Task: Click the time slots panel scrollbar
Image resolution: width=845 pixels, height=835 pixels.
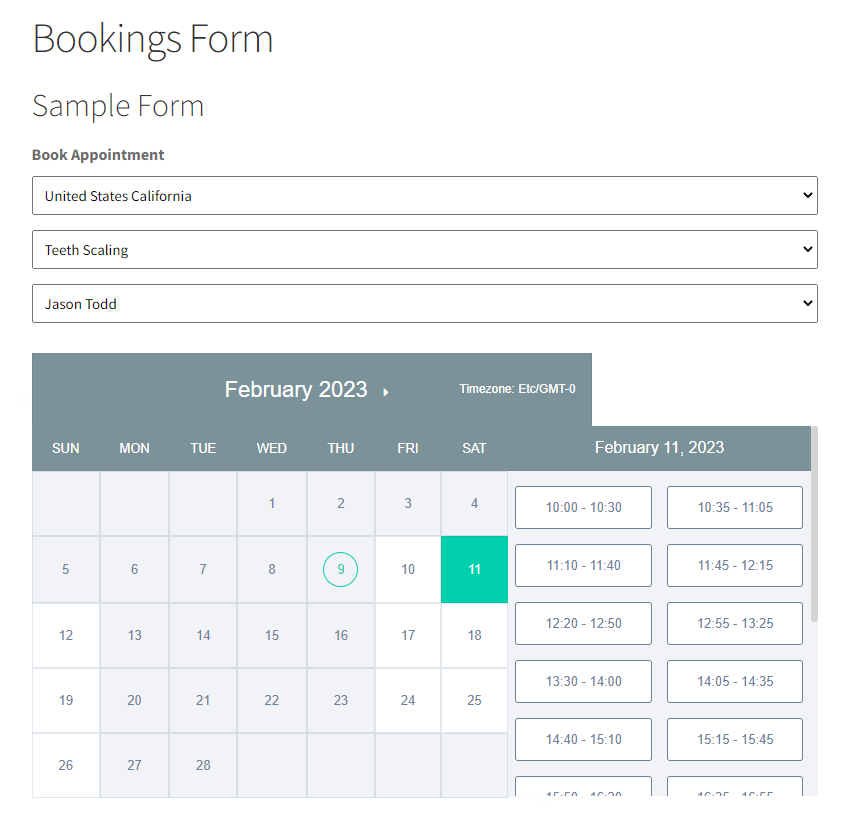Action: coord(814,525)
